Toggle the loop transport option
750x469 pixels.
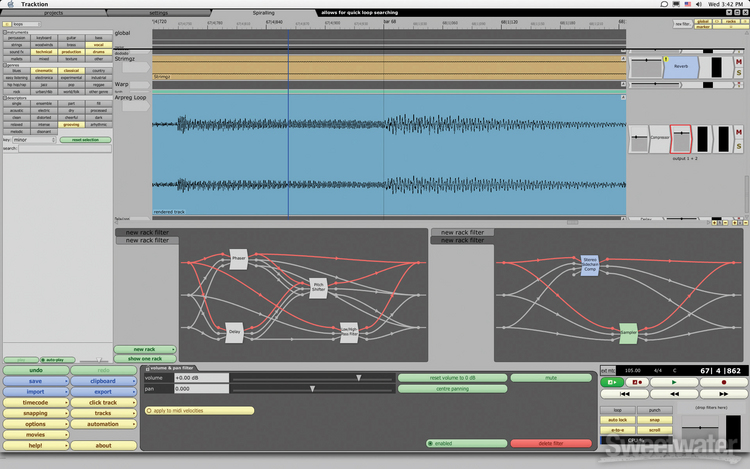point(618,410)
